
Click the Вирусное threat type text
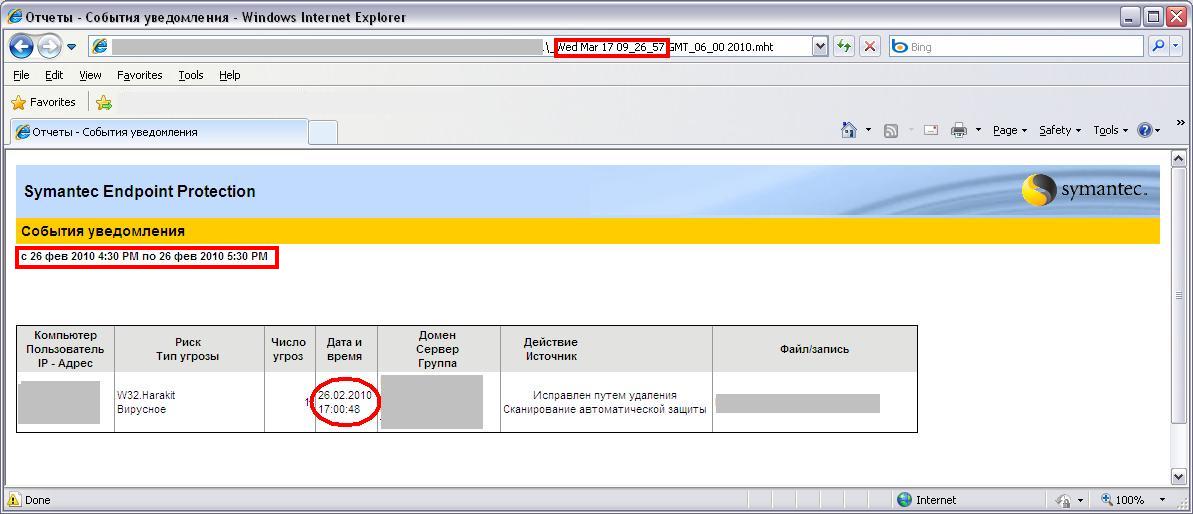(x=141, y=409)
